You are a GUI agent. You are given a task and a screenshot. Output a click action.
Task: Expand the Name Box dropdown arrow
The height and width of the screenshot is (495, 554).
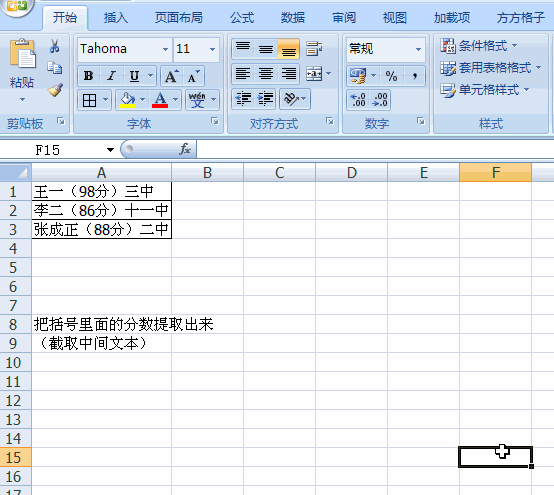110,150
